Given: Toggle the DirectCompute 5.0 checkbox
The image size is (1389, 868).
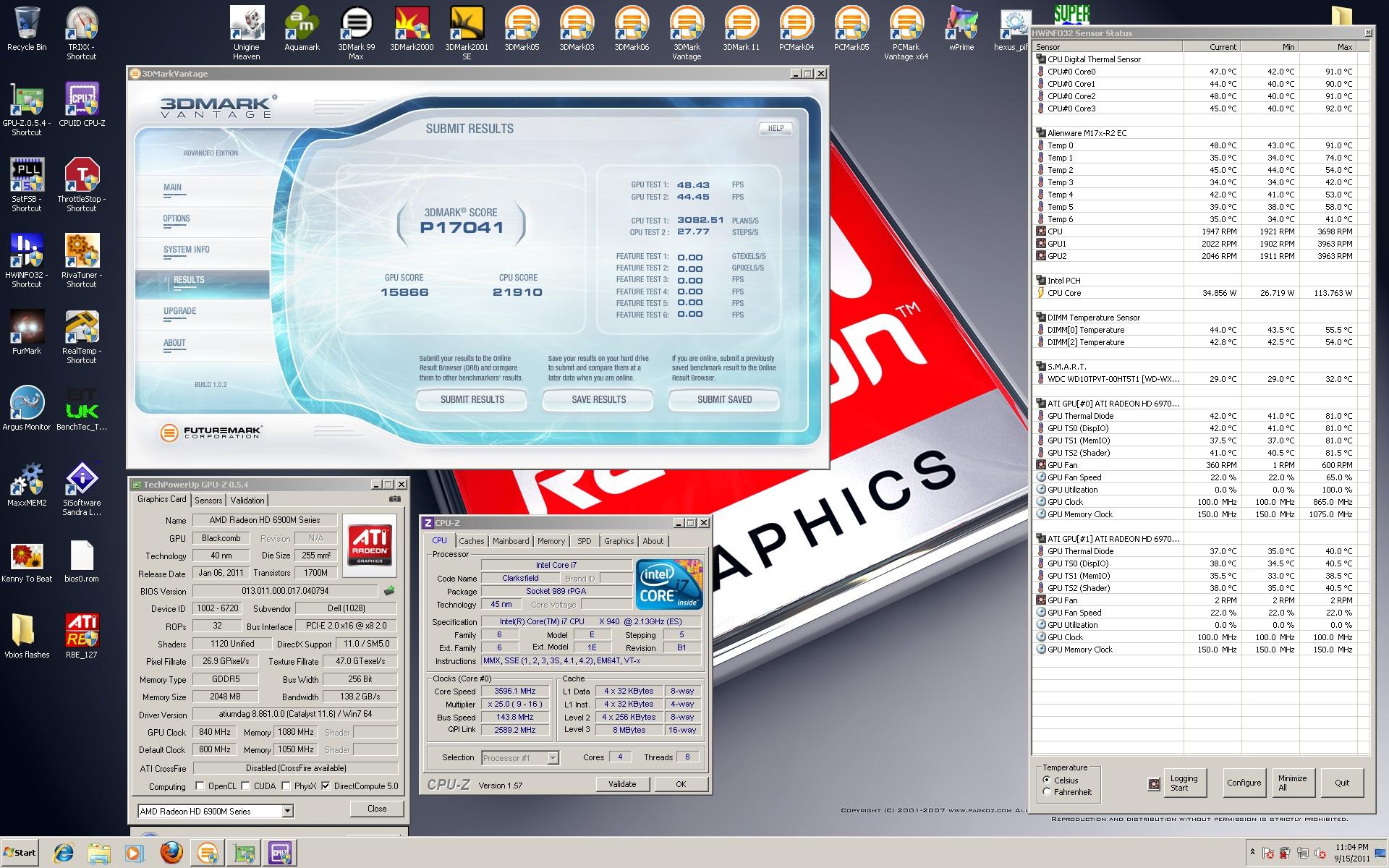Looking at the screenshot, I should (x=326, y=786).
